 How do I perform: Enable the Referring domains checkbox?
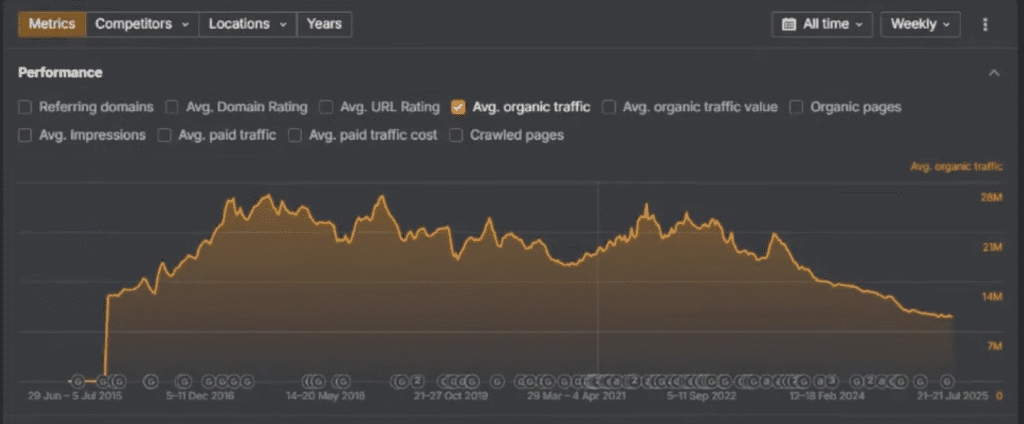(26, 106)
